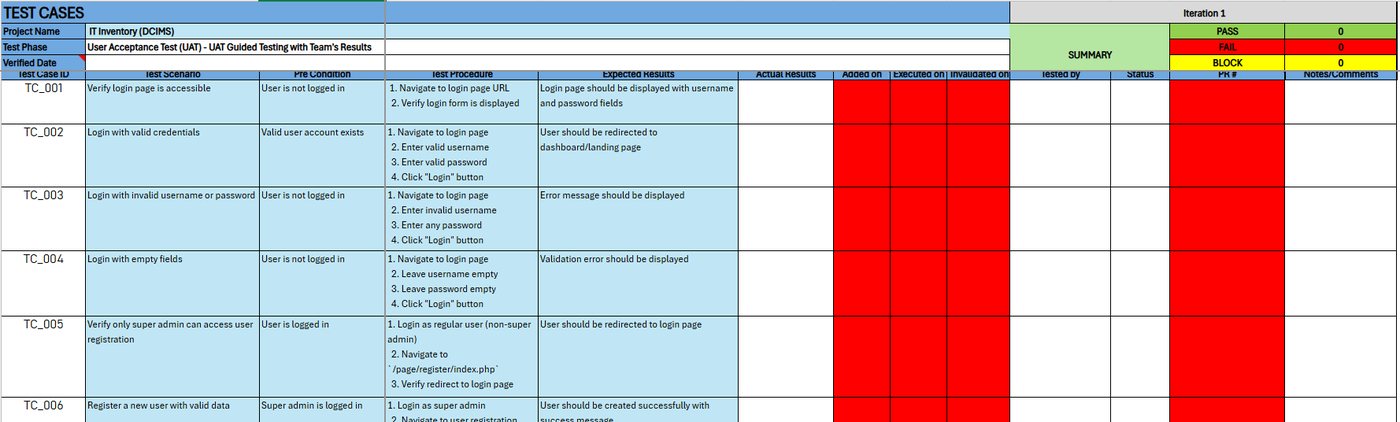The image size is (1400, 422).
Task: Click TC_005 procedure 'Login as regular user'
Action: [x=461, y=356]
